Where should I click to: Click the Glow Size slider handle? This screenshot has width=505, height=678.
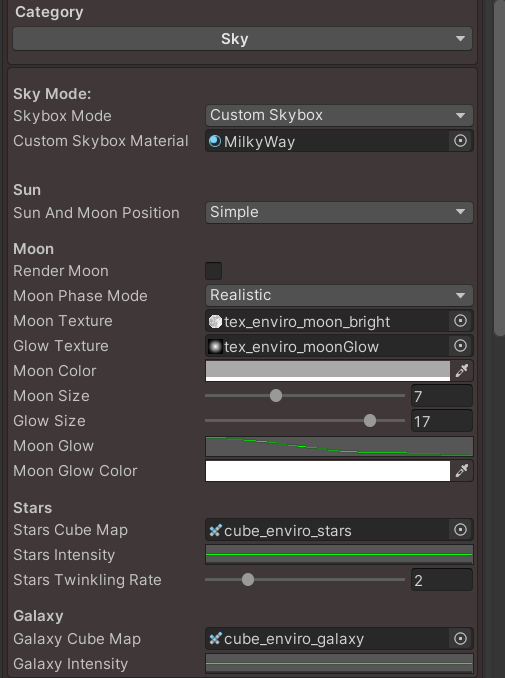coord(370,421)
